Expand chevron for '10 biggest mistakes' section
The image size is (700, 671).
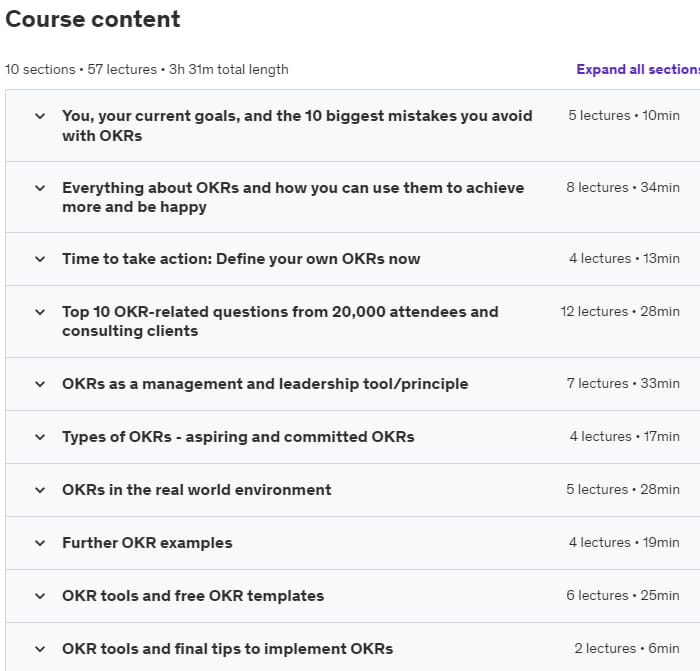point(40,116)
